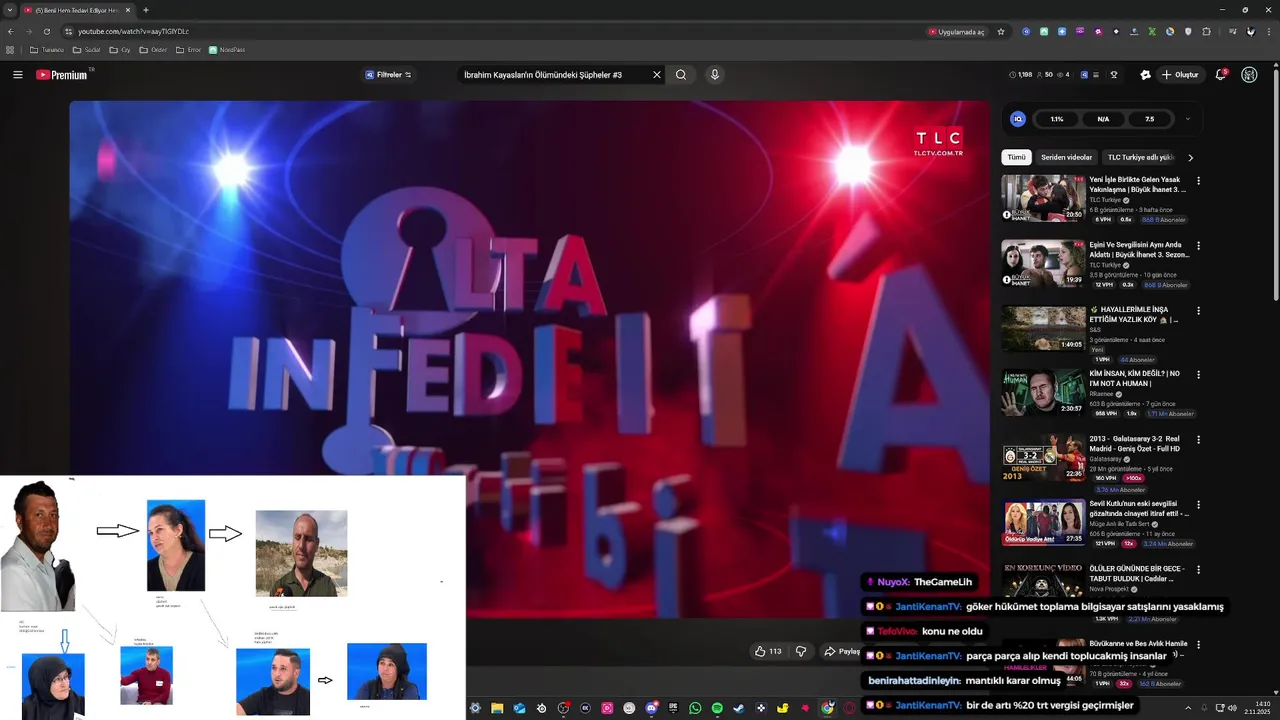Focus the YouTube search box
The height and width of the screenshot is (720, 1280).
pyautogui.click(x=555, y=75)
